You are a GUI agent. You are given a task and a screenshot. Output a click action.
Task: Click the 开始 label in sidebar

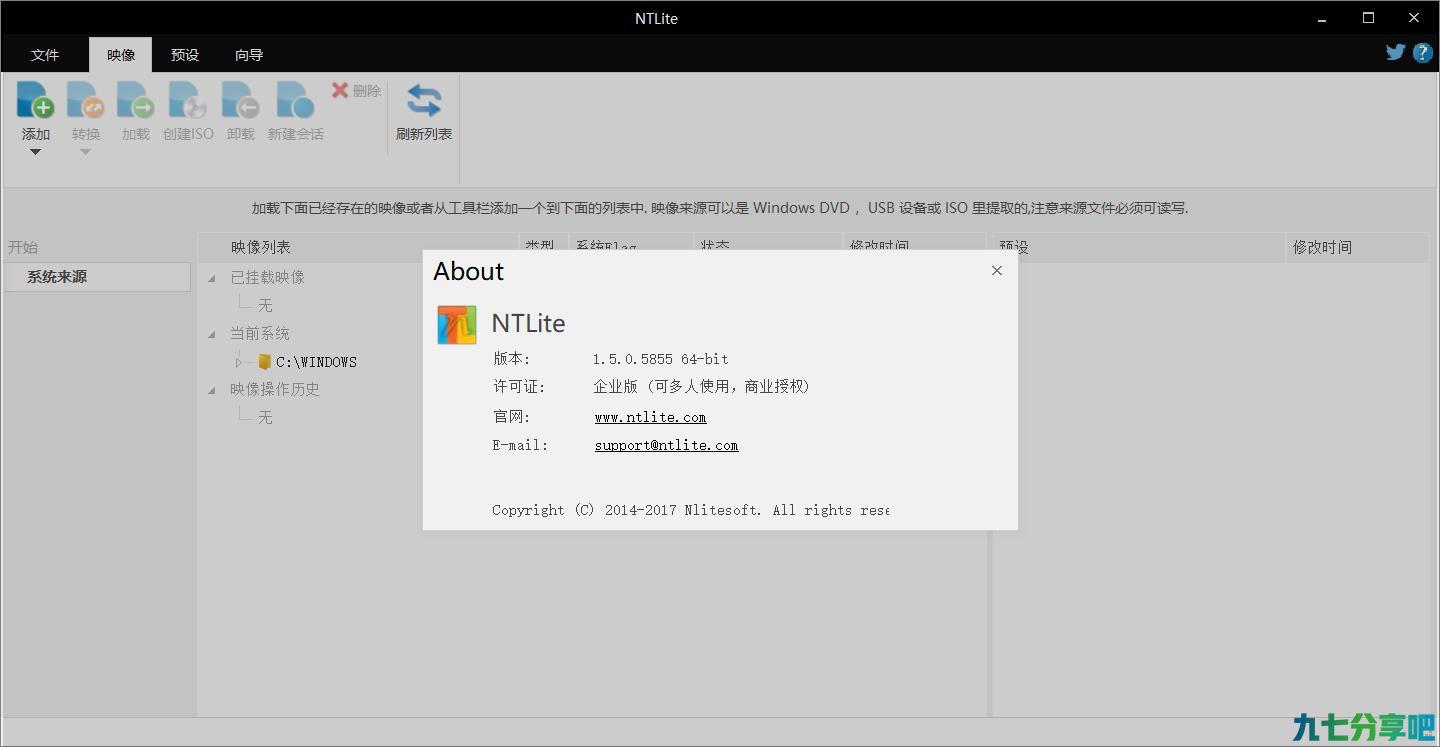(23, 247)
